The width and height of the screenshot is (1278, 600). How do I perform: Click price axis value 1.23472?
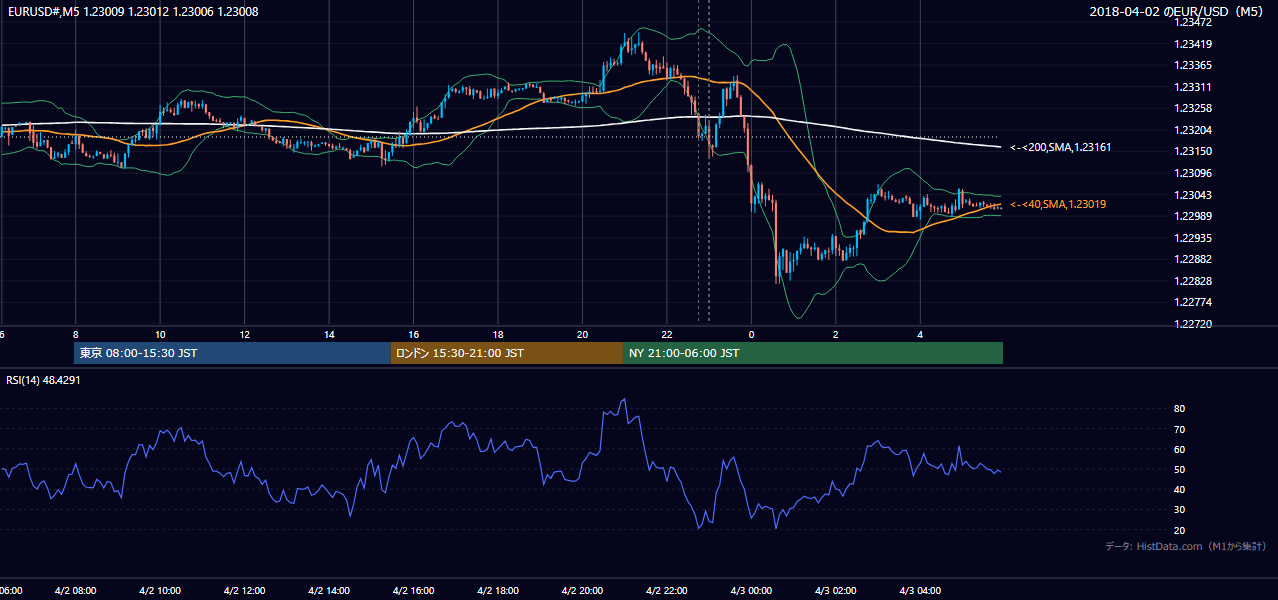(x=1192, y=22)
